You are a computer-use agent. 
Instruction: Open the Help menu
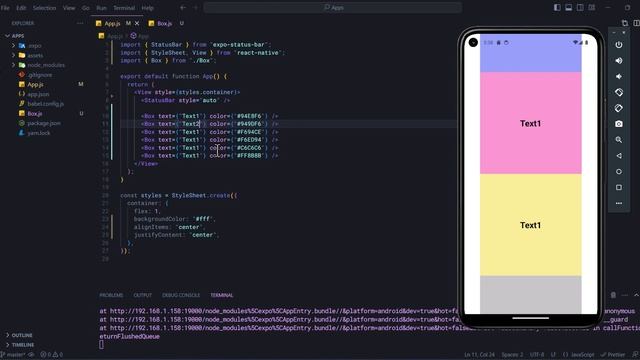point(147,8)
